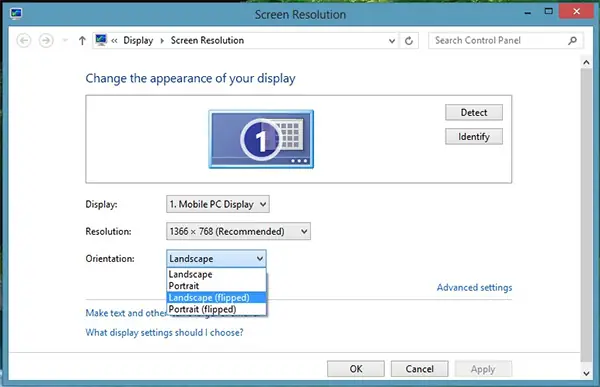Close the Screen Resolution window
600x387 pixels.
coord(576,11)
